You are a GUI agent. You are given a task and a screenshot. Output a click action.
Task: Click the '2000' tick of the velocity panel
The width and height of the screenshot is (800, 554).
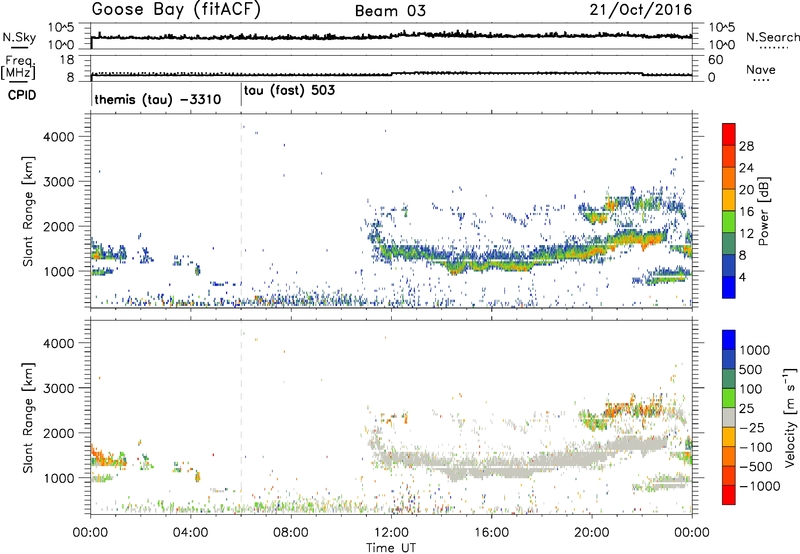pos(58,433)
